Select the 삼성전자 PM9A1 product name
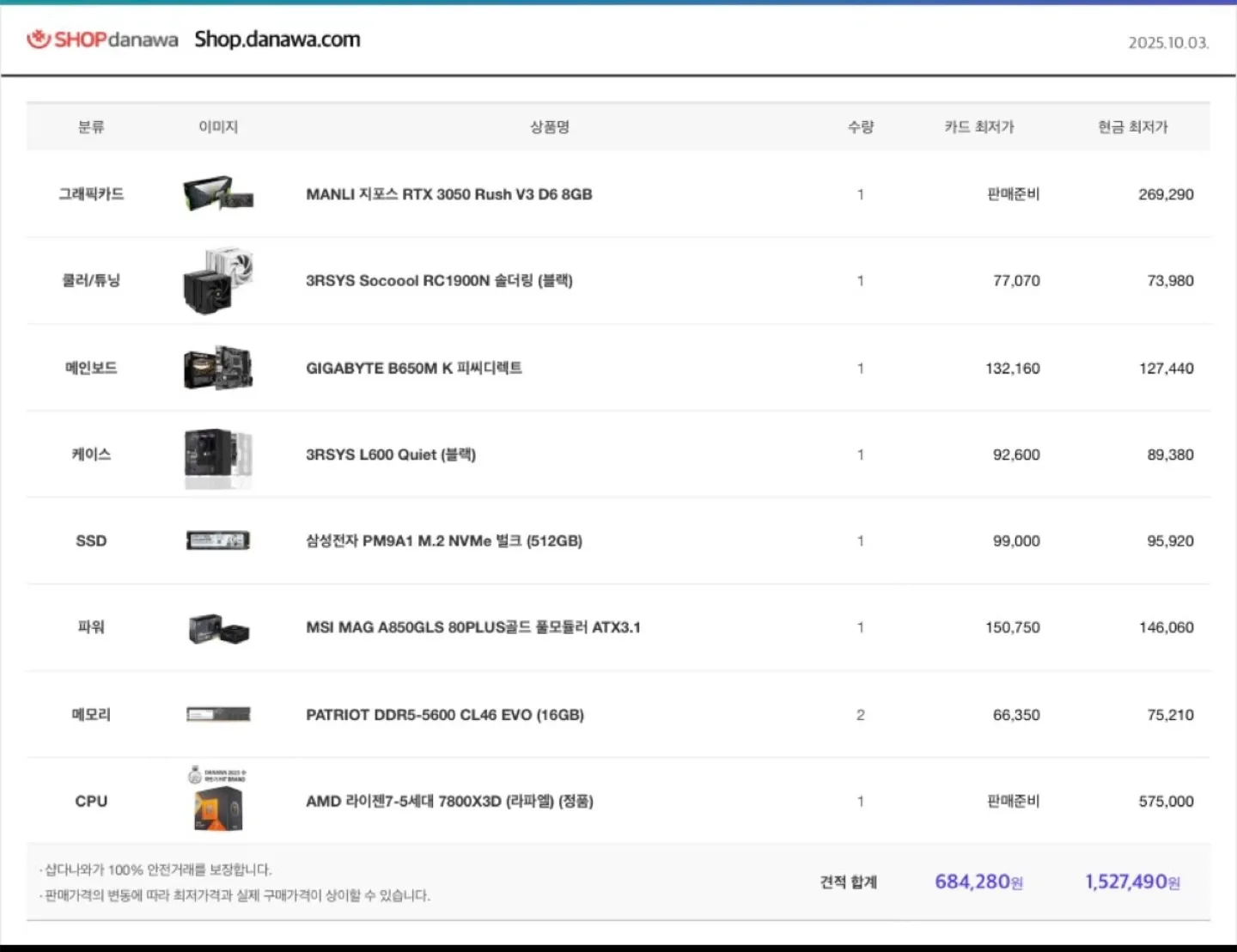Viewport: 1237px width, 952px height. pyautogui.click(x=443, y=541)
